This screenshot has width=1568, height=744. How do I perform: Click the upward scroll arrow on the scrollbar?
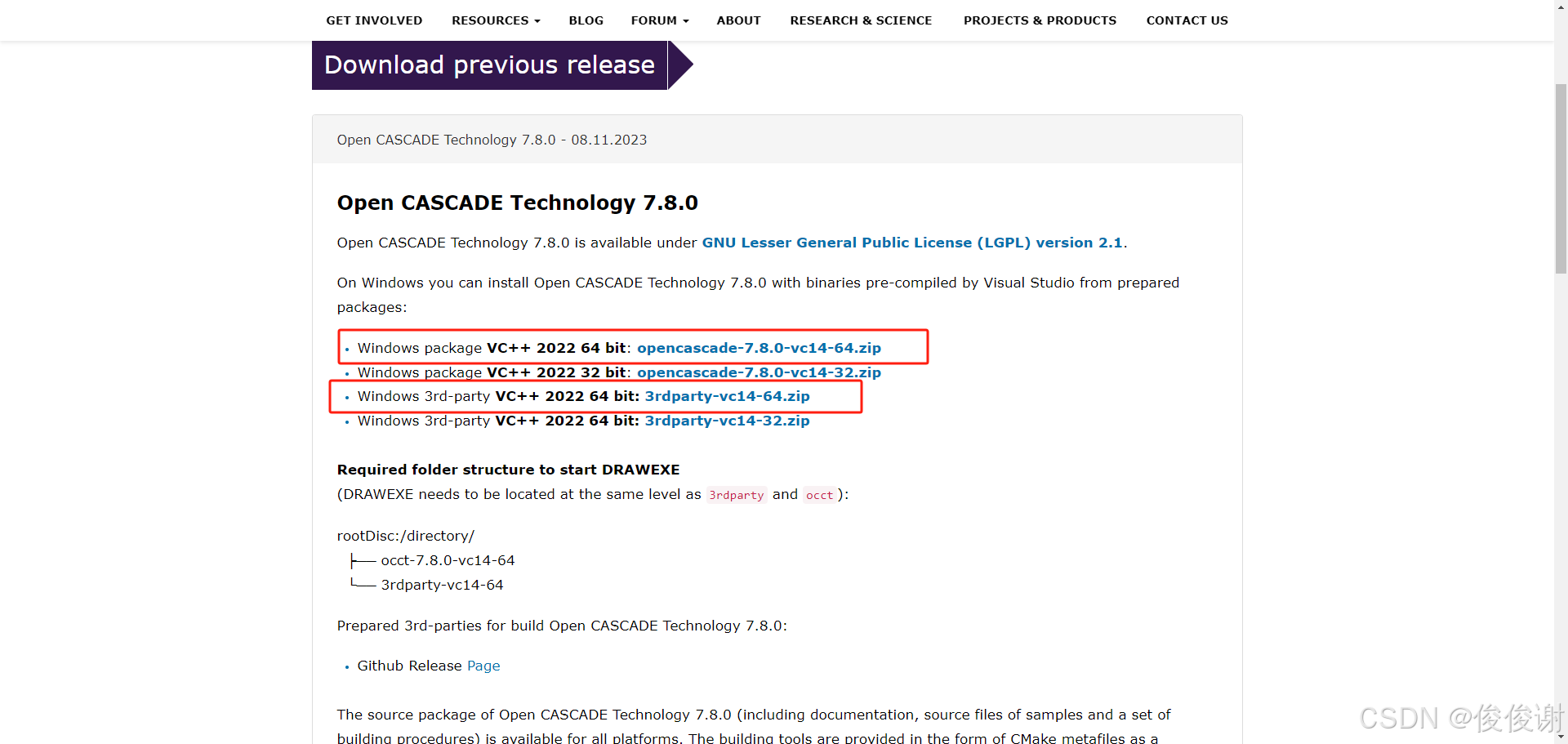(x=1560, y=7)
